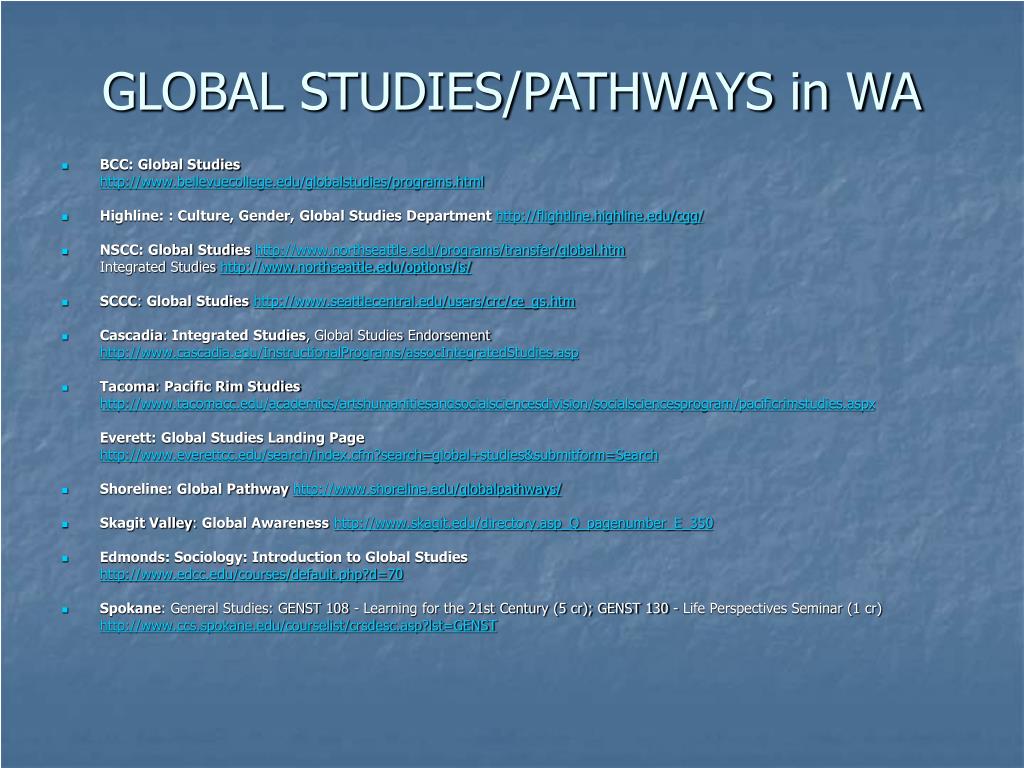Open the seattlecentral.edu ce_gs.htm link
The height and width of the screenshot is (768, 1024).
coord(414,302)
